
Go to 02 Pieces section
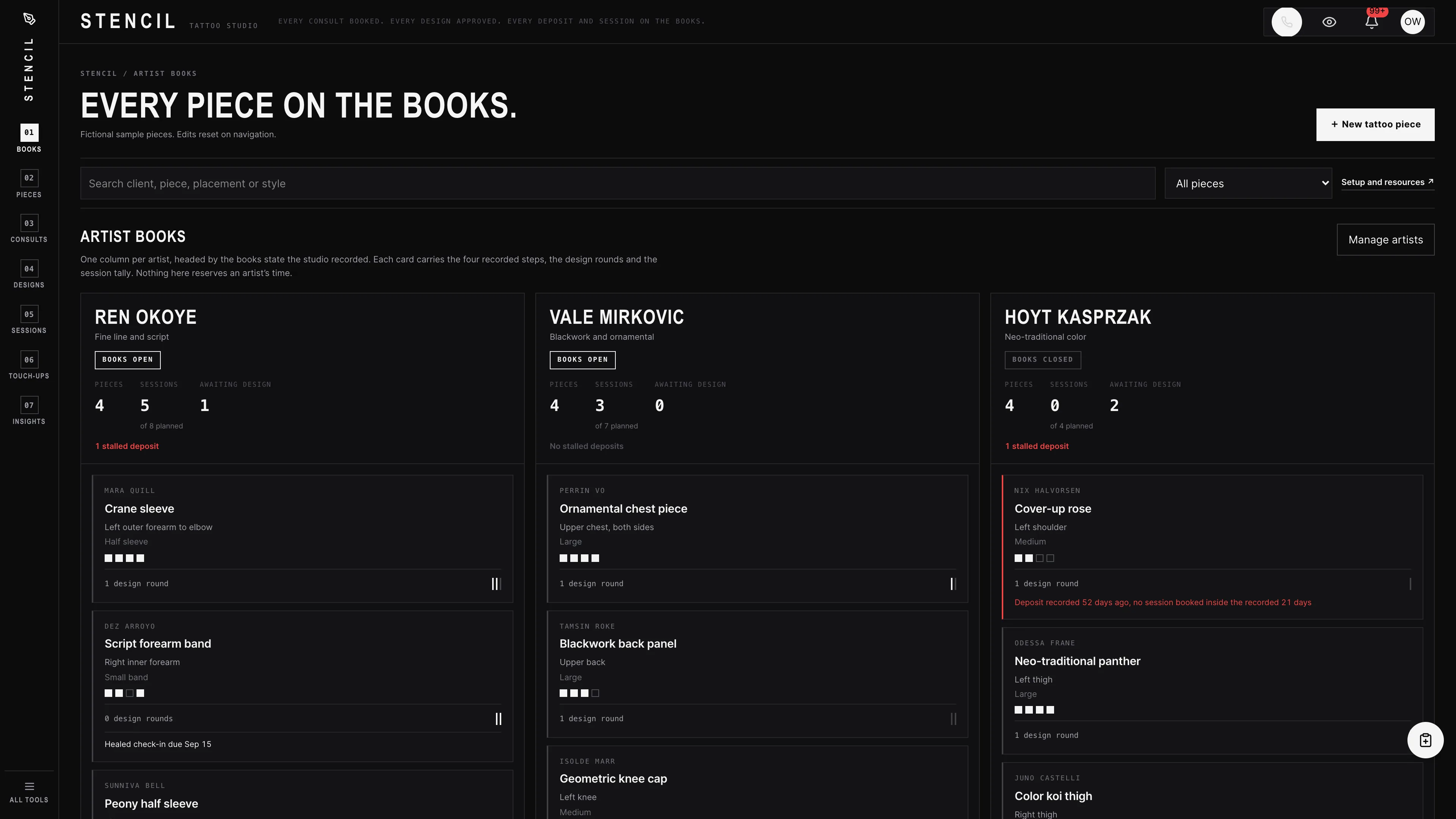(x=29, y=184)
